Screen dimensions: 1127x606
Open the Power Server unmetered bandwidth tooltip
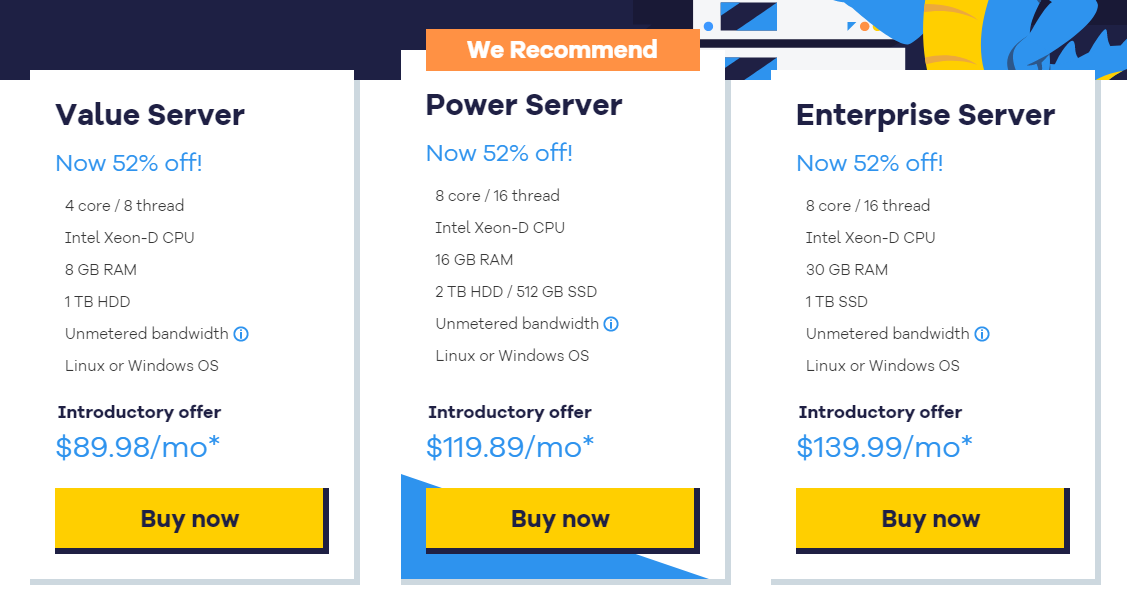click(612, 324)
